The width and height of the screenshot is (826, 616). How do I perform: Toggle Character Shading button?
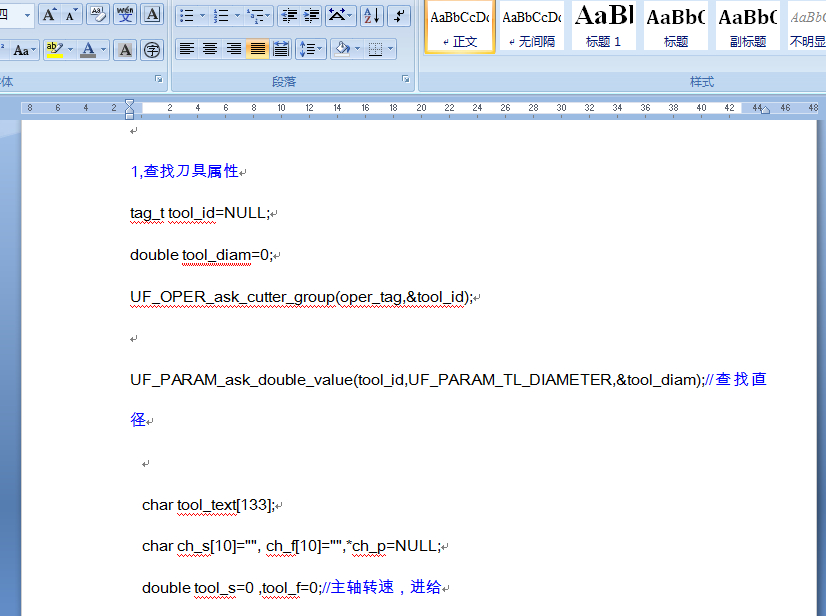[x=125, y=50]
